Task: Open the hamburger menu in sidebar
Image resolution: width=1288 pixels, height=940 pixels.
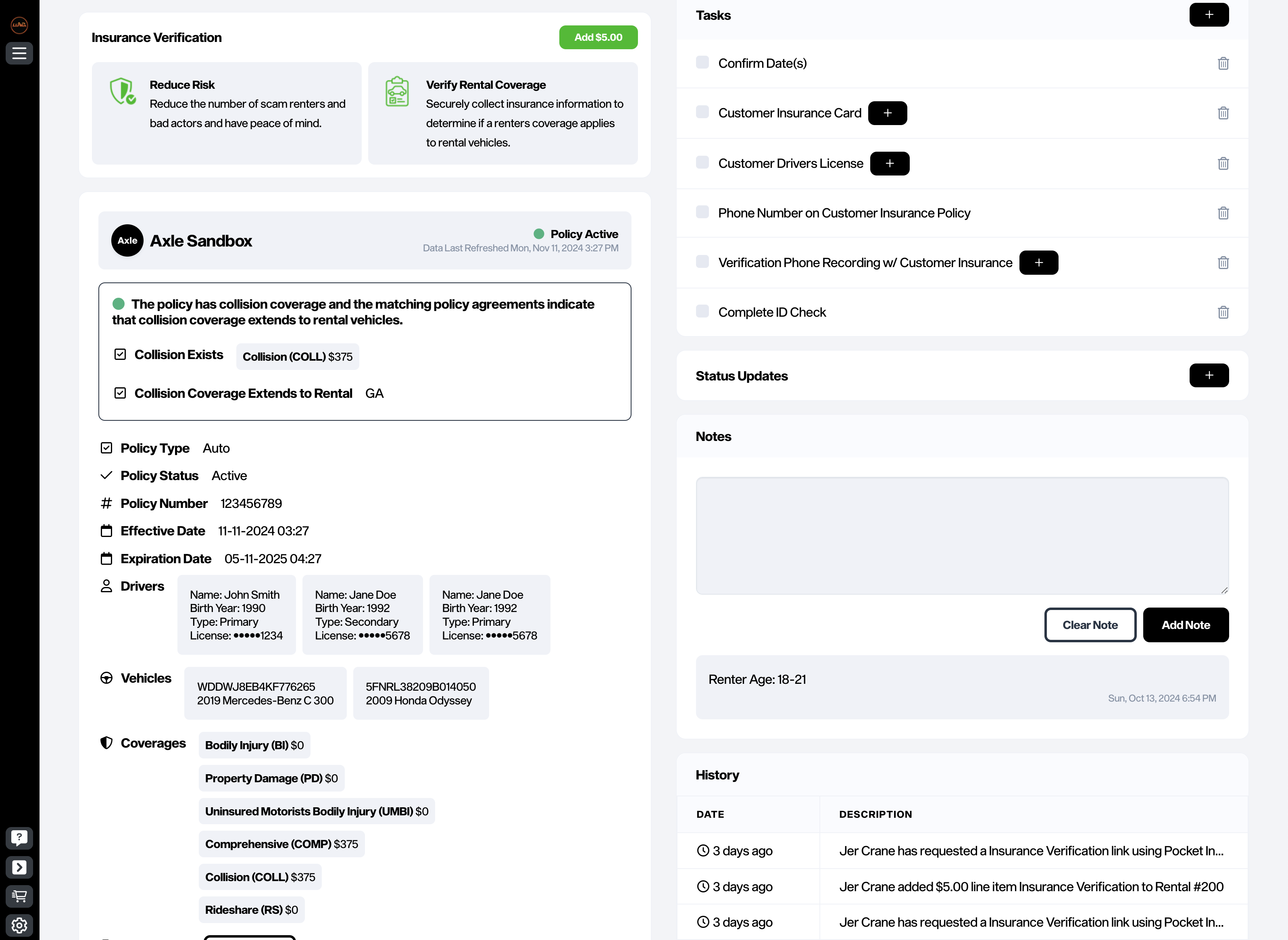Action: tap(19, 54)
